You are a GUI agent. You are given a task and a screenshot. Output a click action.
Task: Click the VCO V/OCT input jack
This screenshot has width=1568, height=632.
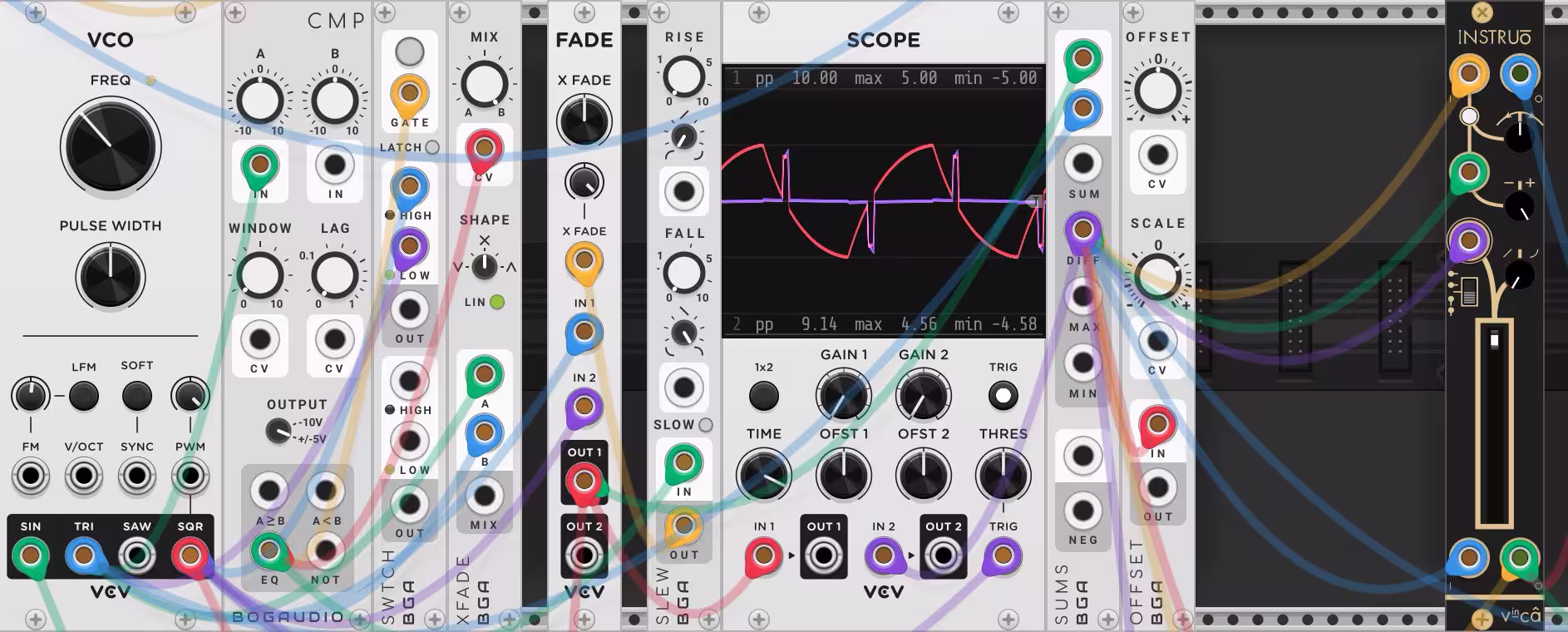84,476
